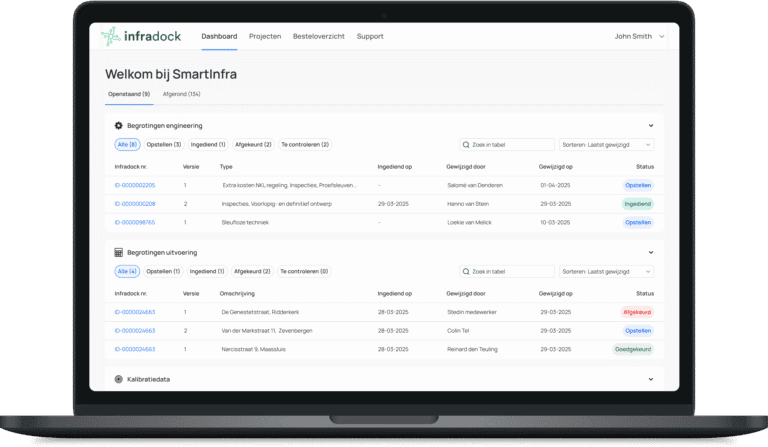
Task: Filter engineering by Opstellen (3)
Action: [x=164, y=145]
